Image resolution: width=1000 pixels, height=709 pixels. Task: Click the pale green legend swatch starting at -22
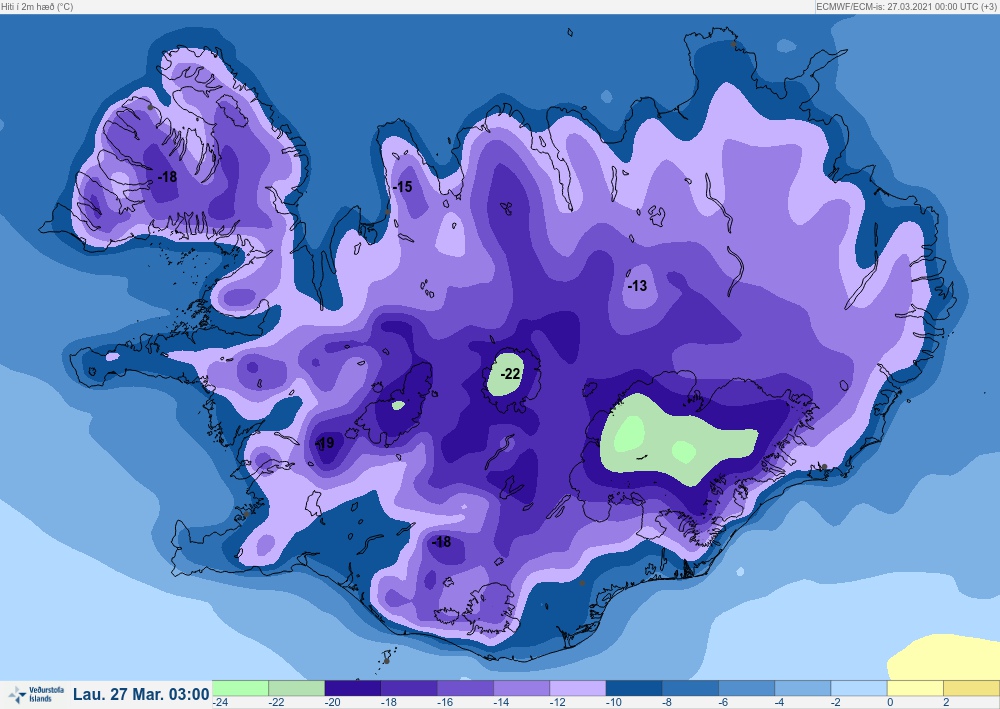(297, 689)
